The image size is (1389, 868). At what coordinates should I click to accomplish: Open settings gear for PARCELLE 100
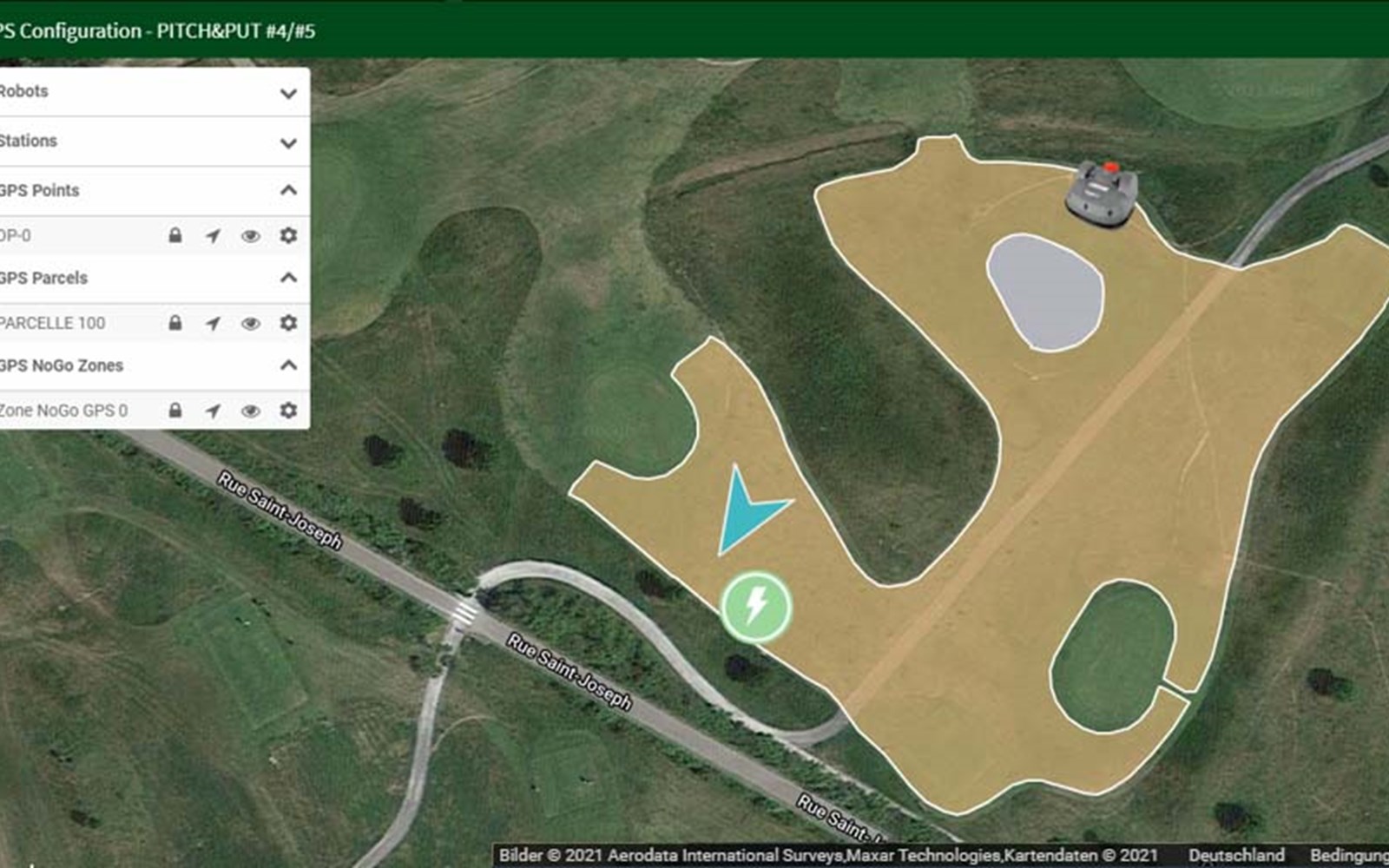point(288,323)
